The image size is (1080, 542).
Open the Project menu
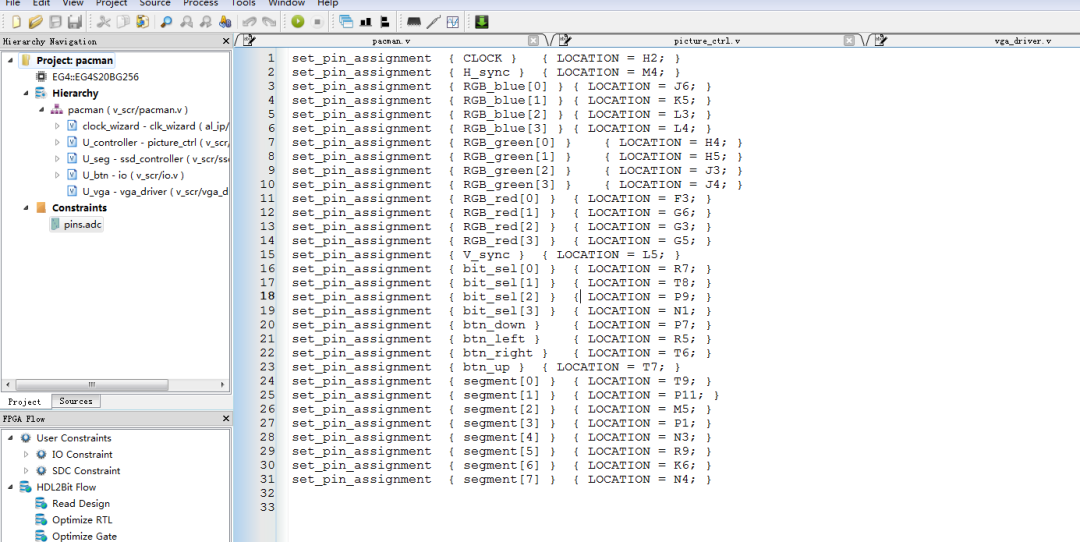pos(111,3)
